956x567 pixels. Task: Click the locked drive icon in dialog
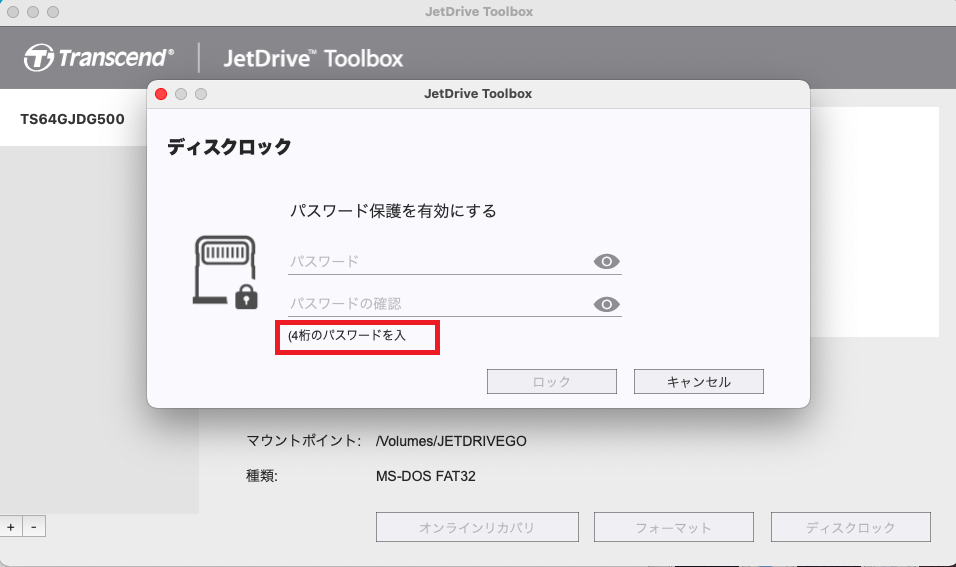(x=226, y=272)
